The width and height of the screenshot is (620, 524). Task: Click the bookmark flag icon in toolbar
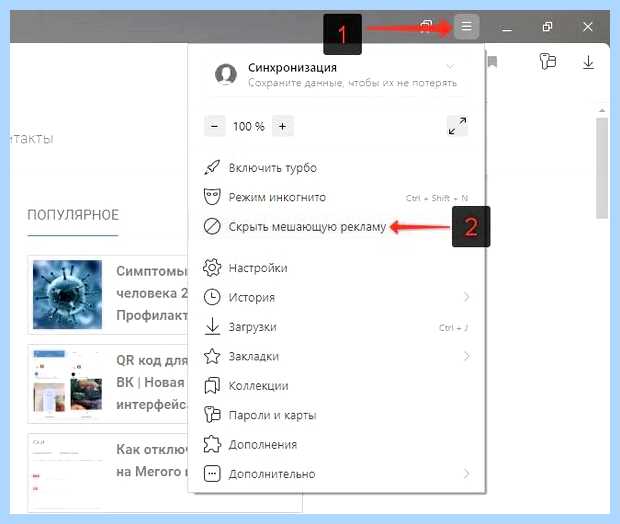pos(492,62)
